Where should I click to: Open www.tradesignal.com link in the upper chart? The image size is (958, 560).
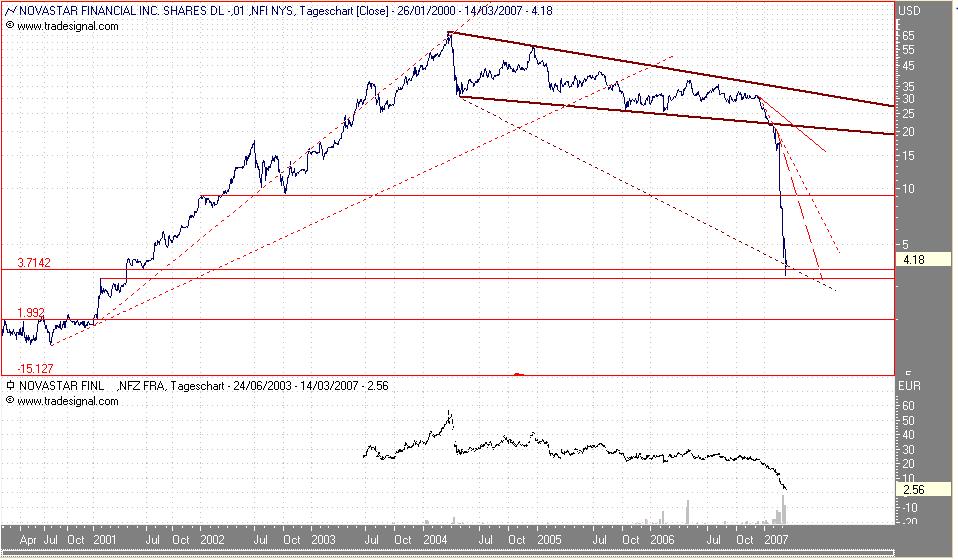coord(68,26)
